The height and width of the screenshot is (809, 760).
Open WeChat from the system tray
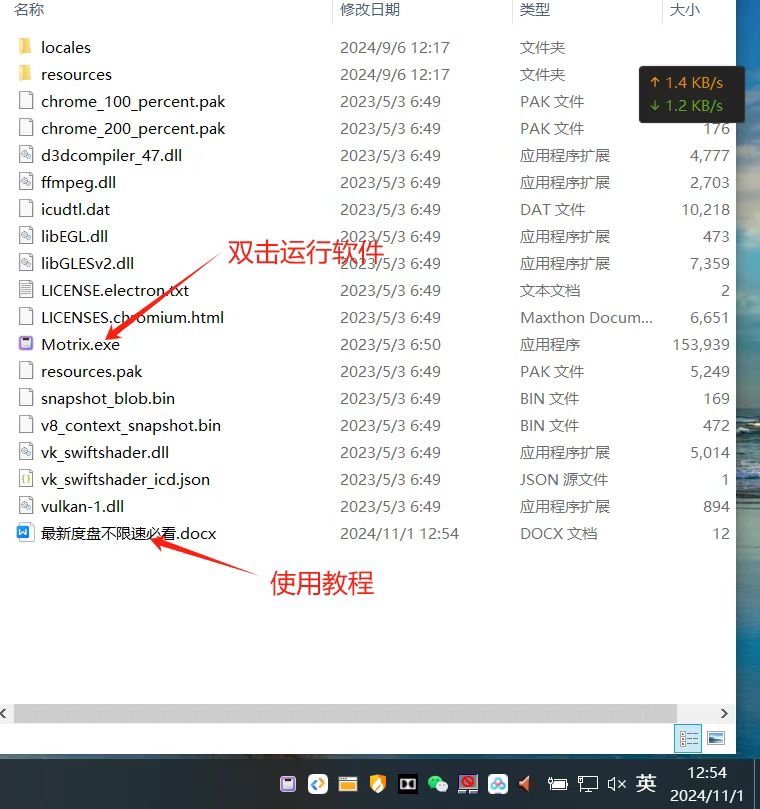437,784
